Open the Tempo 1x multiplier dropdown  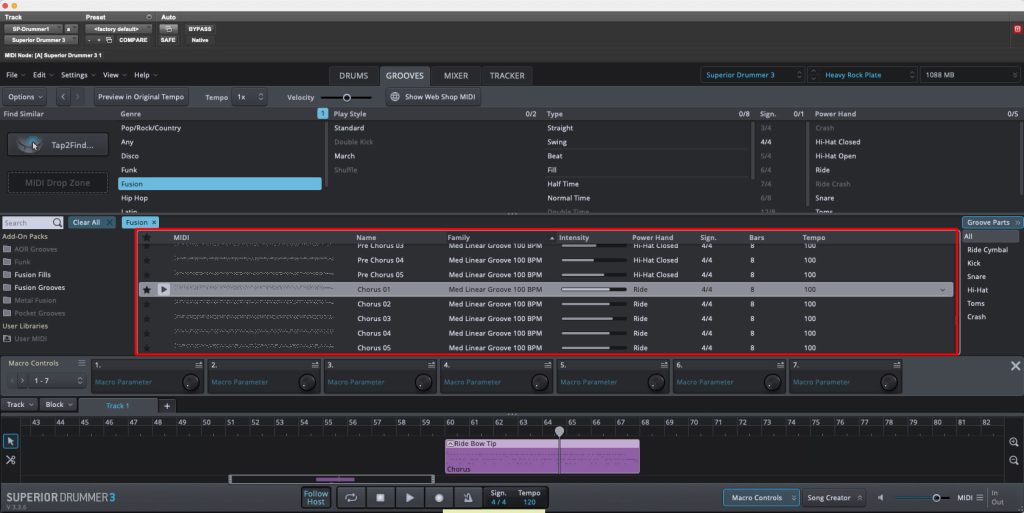(249, 97)
